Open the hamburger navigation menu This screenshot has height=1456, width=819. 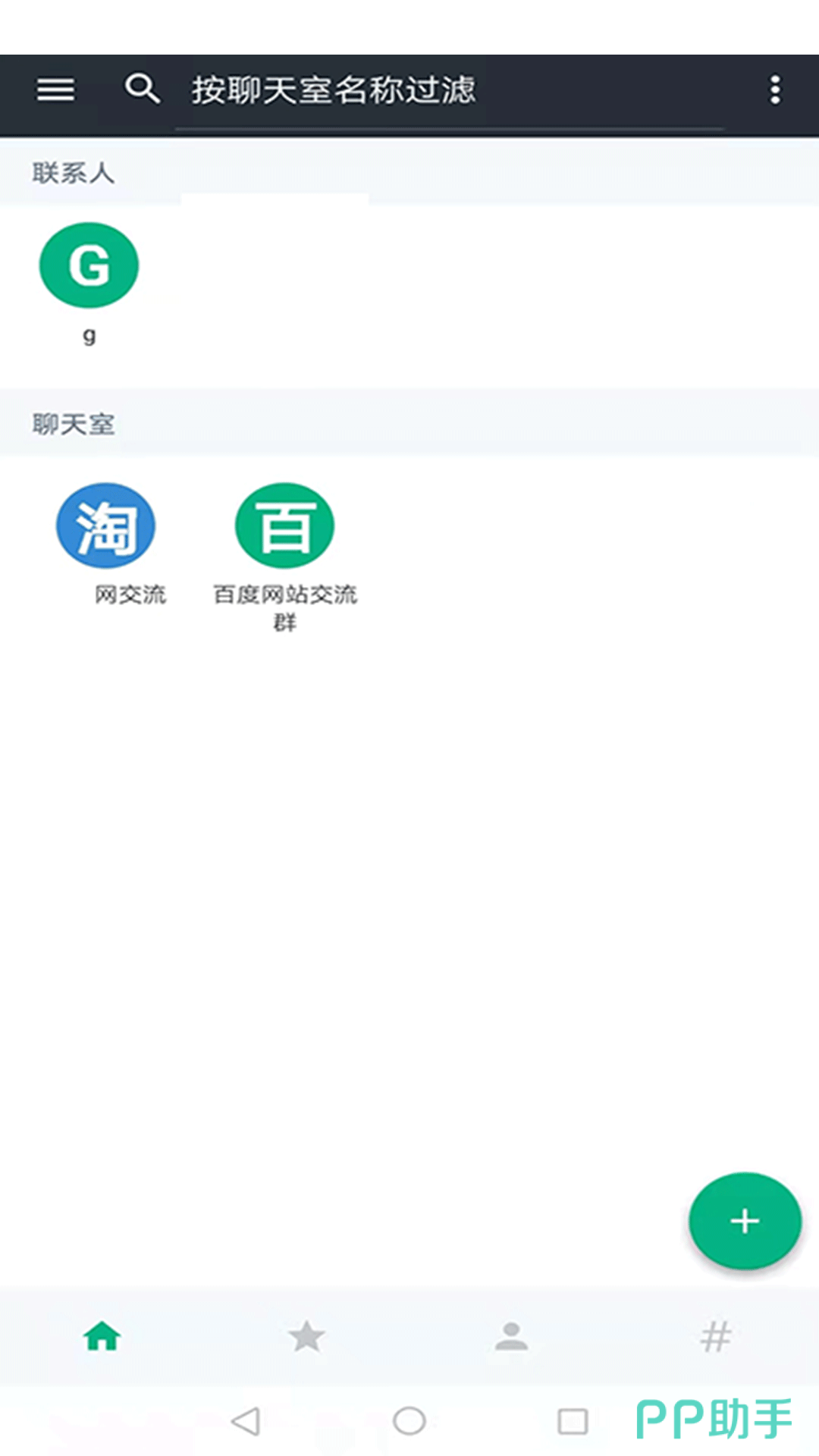tap(56, 89)
